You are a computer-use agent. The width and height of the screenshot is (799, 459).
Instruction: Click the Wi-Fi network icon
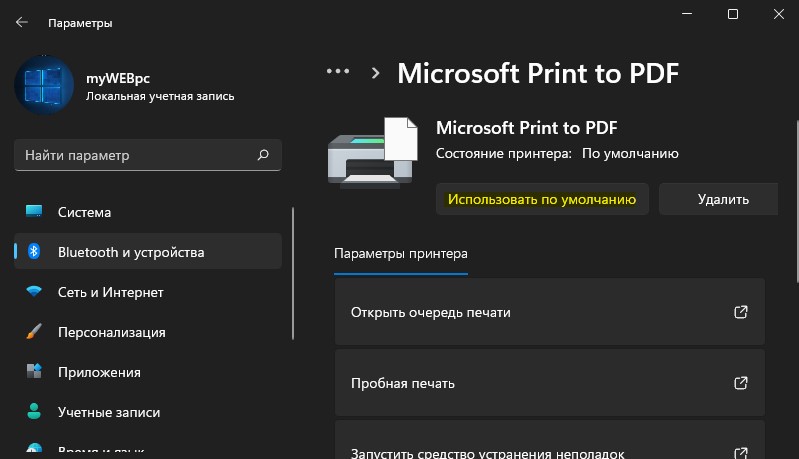(x=34, y=291)
